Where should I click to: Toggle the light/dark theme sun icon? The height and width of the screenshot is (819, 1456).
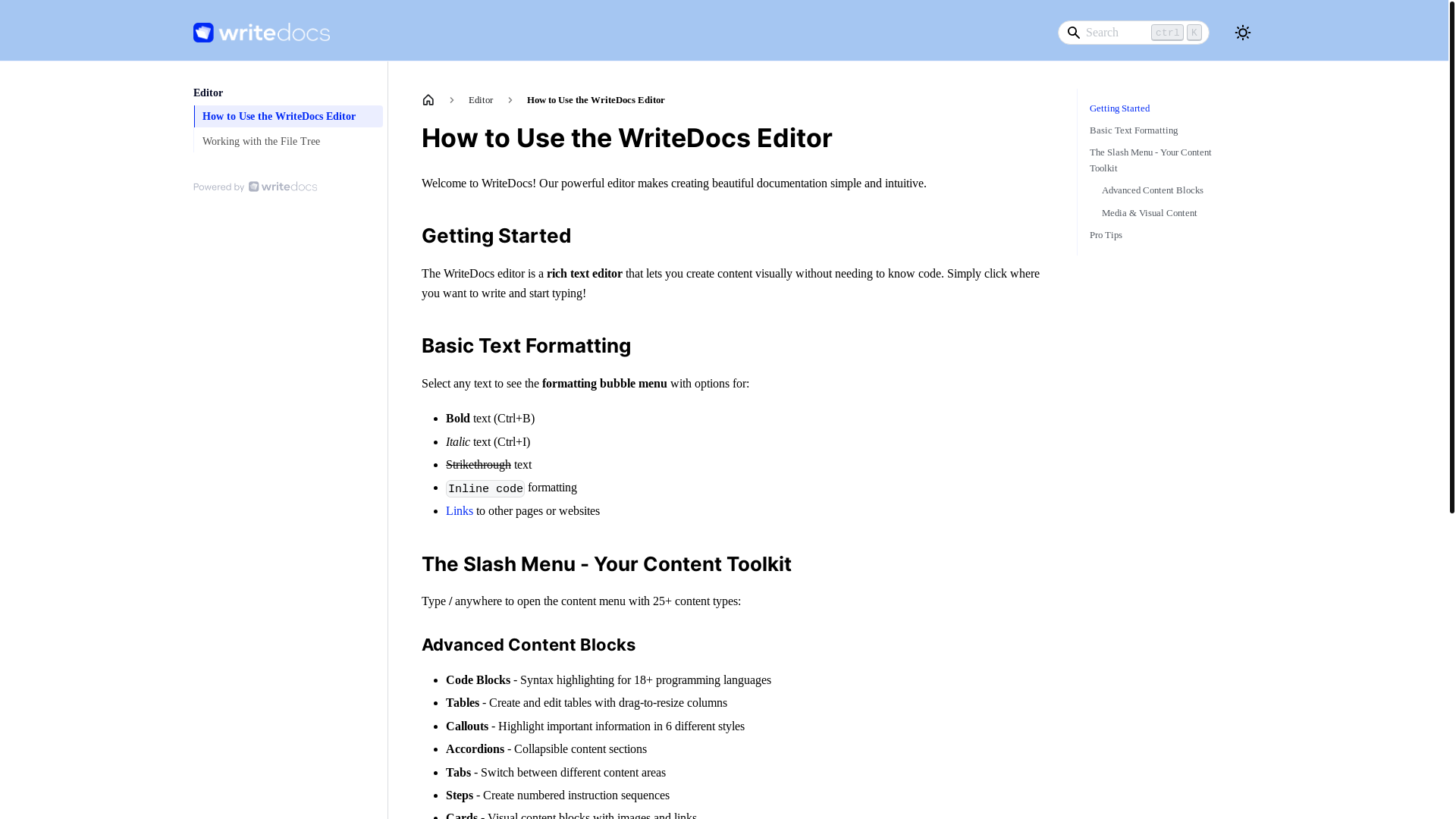click(1242, 33)
